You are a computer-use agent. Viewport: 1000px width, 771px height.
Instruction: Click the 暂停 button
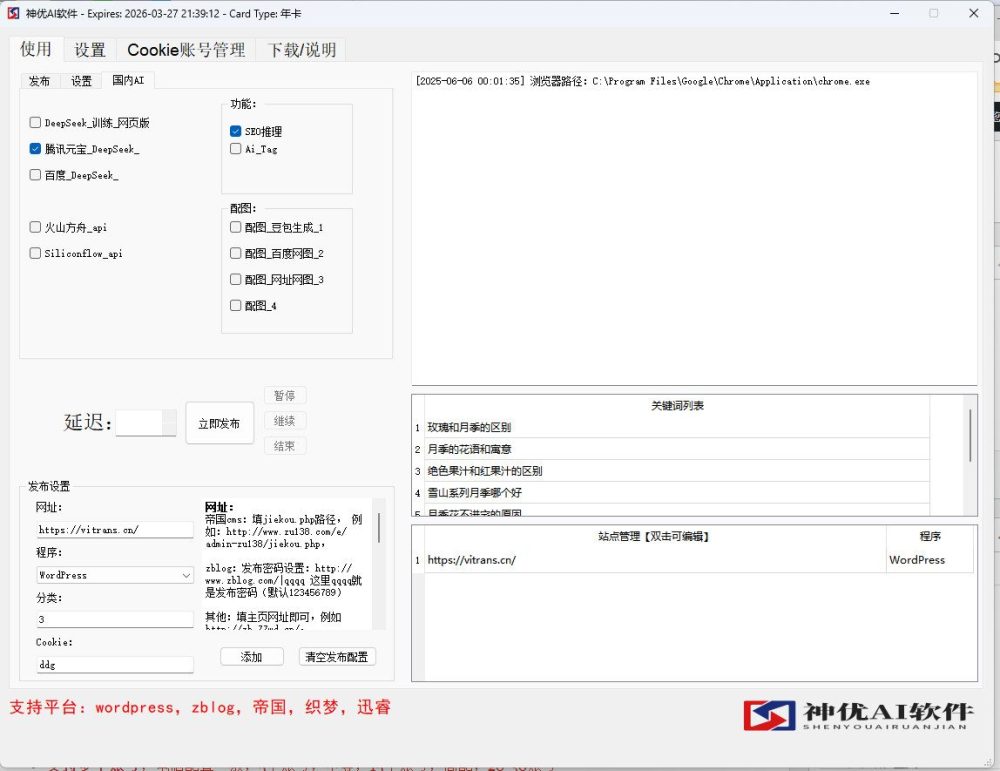point(285,395)
